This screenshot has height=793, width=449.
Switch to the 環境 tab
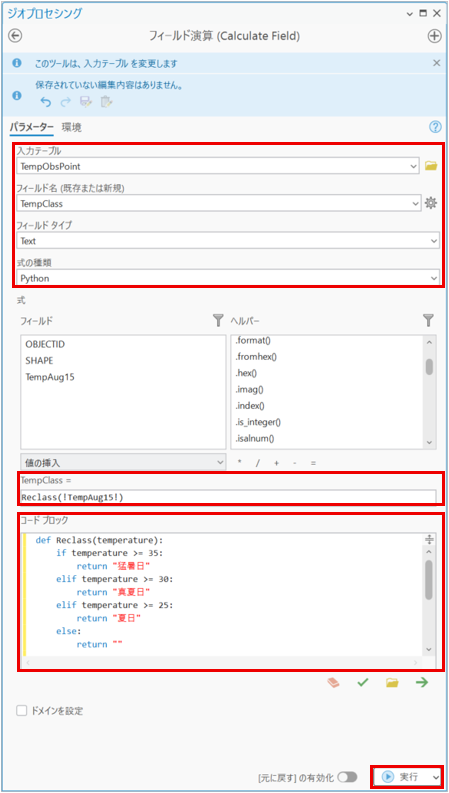tap(71, 127)
